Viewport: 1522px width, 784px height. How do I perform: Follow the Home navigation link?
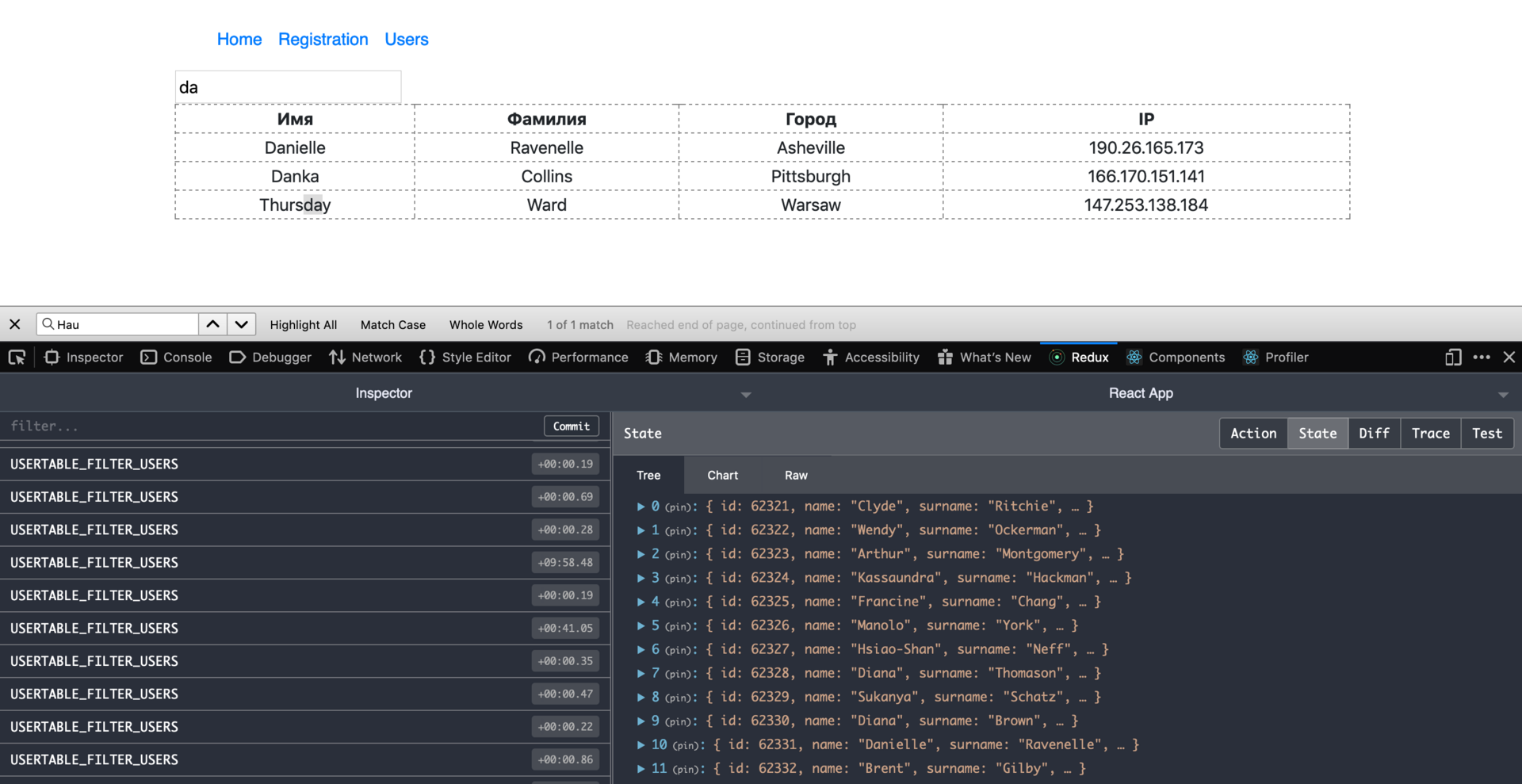(239, 40)
